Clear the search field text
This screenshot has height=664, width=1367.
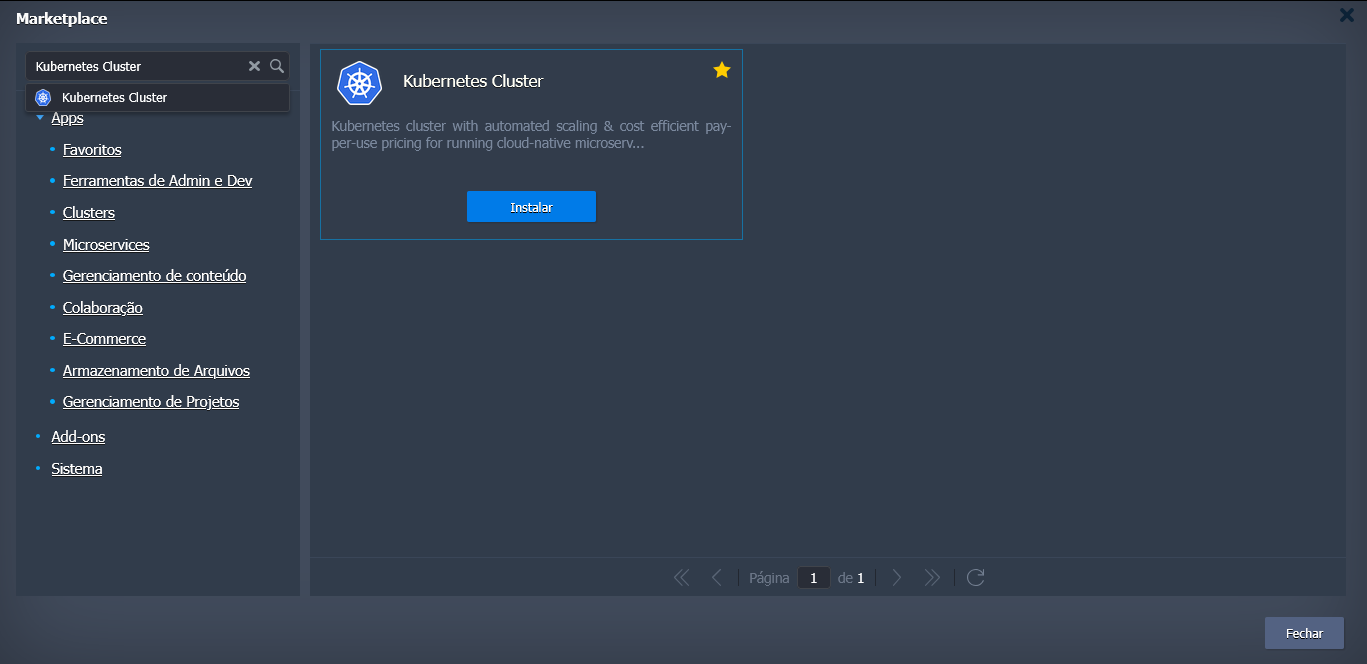254,66
